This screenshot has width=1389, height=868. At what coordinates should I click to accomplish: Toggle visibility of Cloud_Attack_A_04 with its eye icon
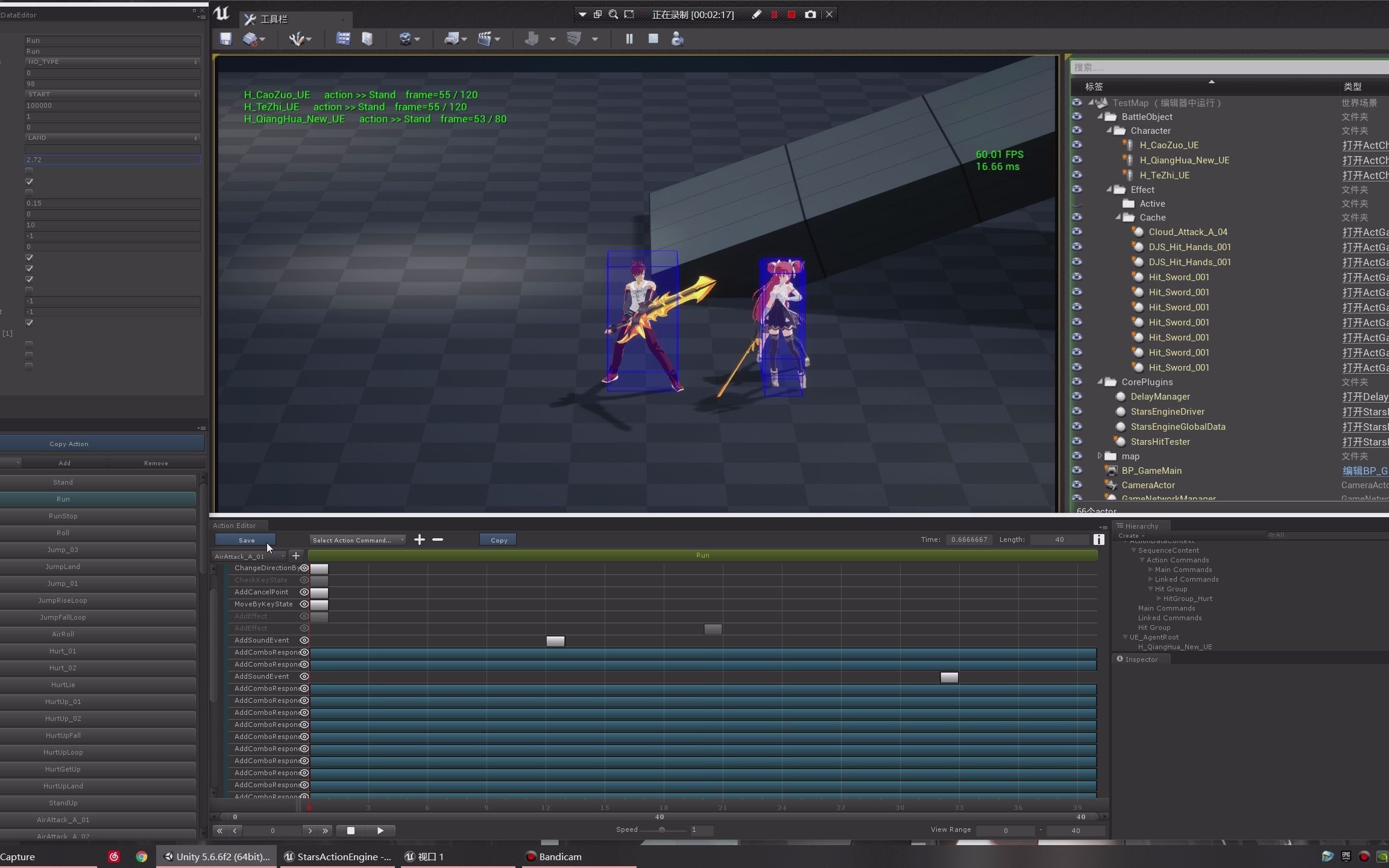1077,231
